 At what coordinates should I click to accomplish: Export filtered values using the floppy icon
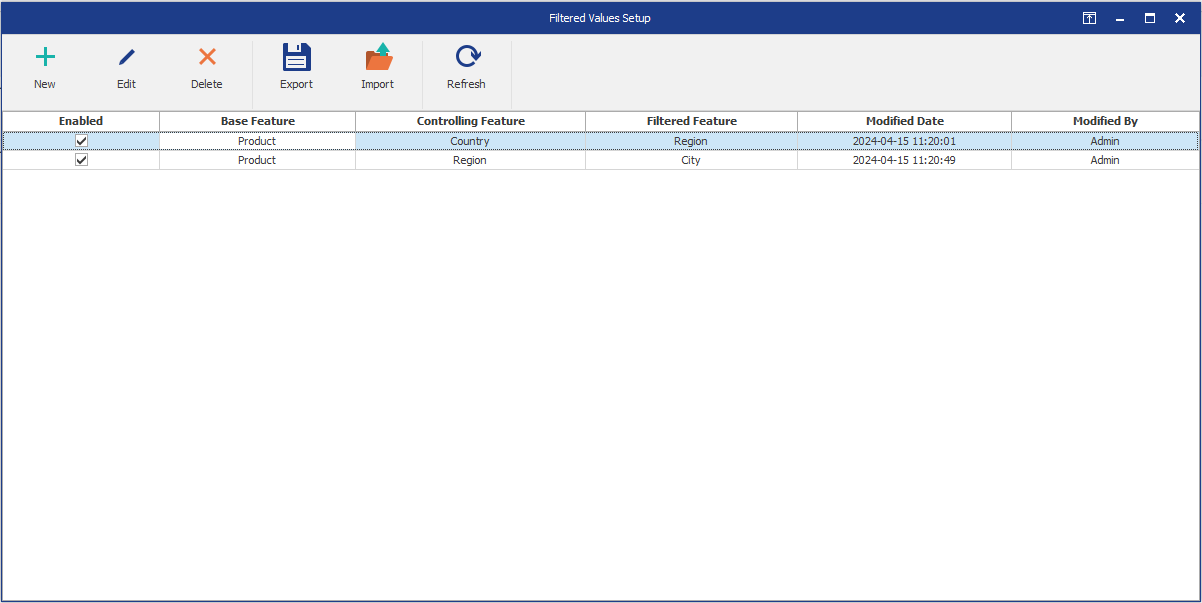pyautogui.click(x=297, y=57)
